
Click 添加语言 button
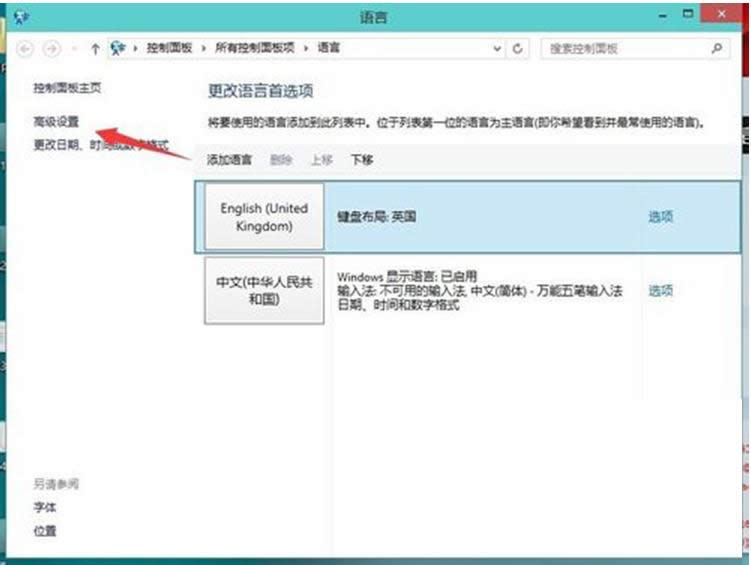click(229, 159)
